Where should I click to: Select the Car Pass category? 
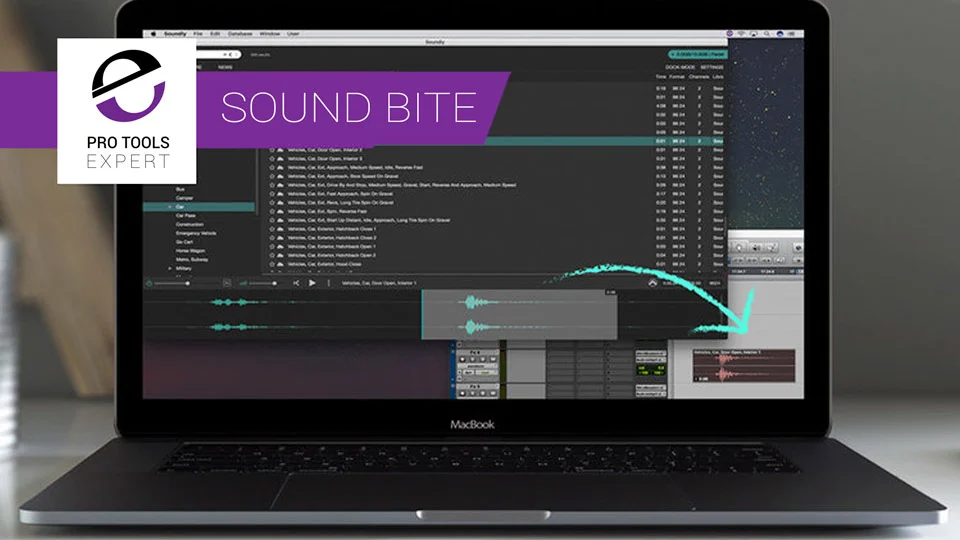click(x=186, y=216)
